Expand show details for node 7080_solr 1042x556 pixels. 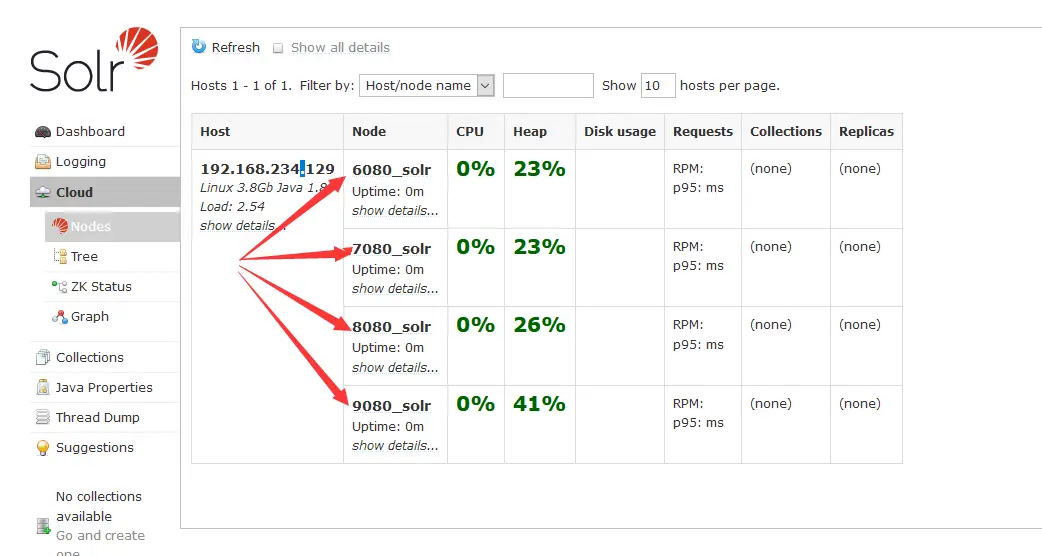[x=395, y=288]
